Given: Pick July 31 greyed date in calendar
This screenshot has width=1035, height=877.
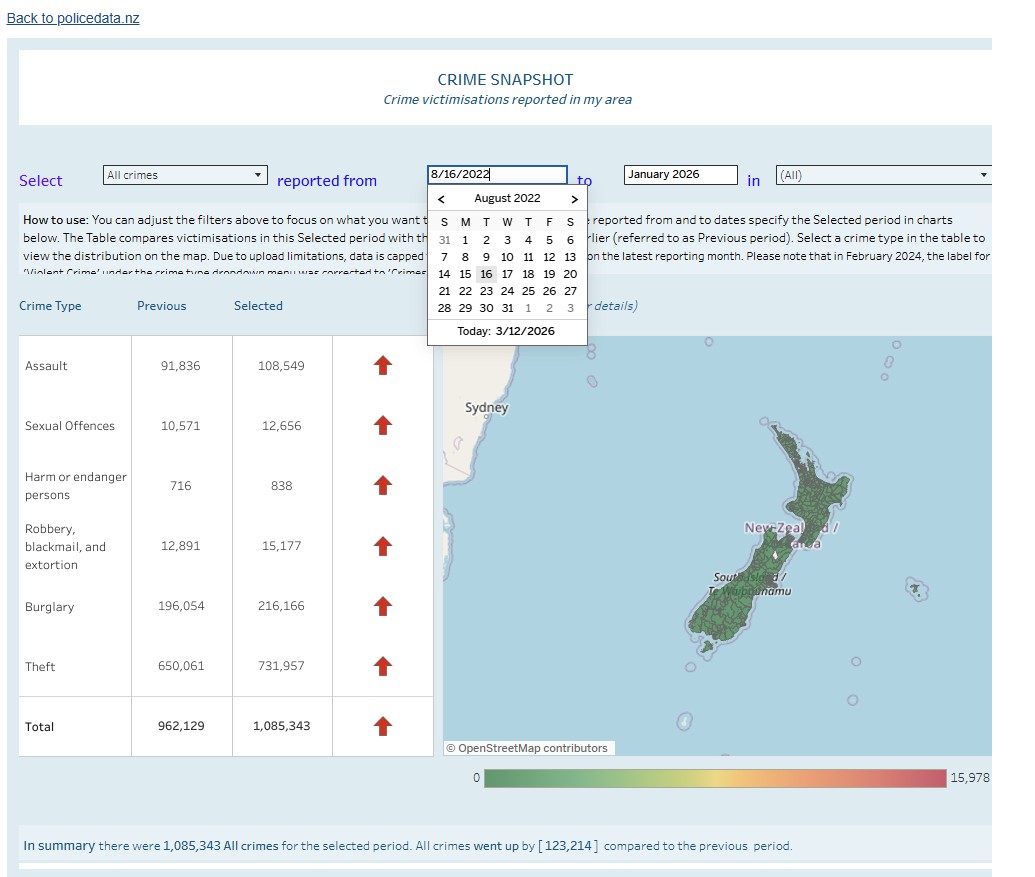Looking at the screenshot, I should click(x=444, y=240).
